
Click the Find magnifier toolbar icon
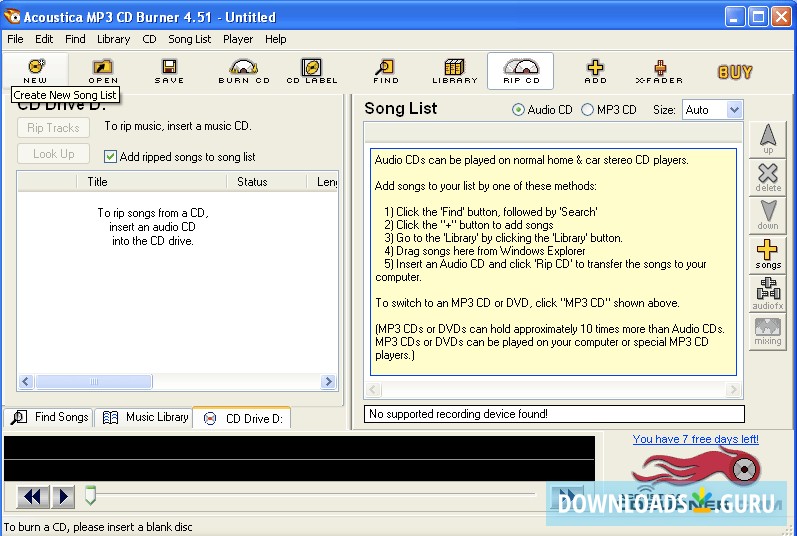pos(386,71)
